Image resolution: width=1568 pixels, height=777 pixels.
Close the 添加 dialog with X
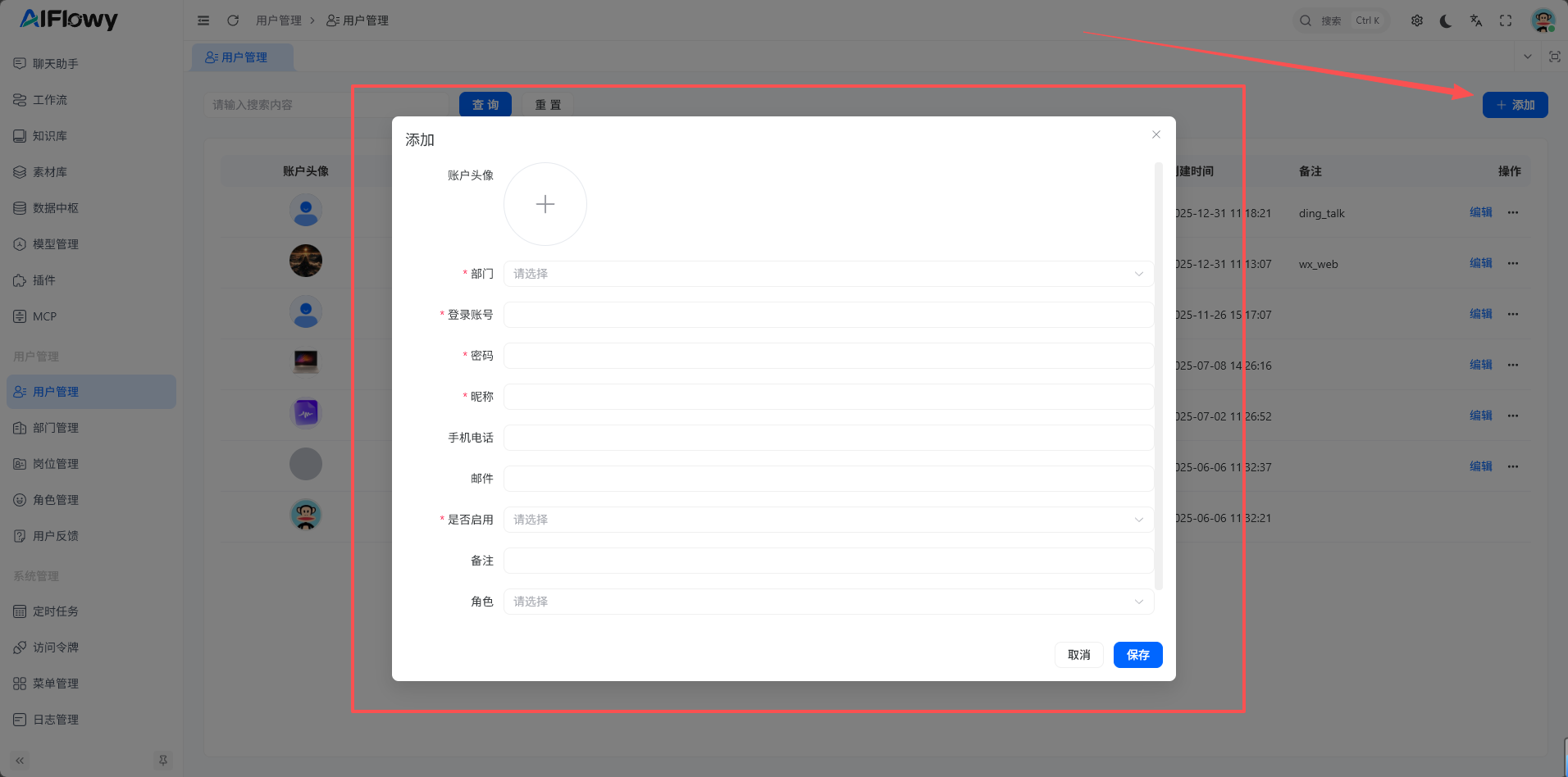(x=1155, y=134)
